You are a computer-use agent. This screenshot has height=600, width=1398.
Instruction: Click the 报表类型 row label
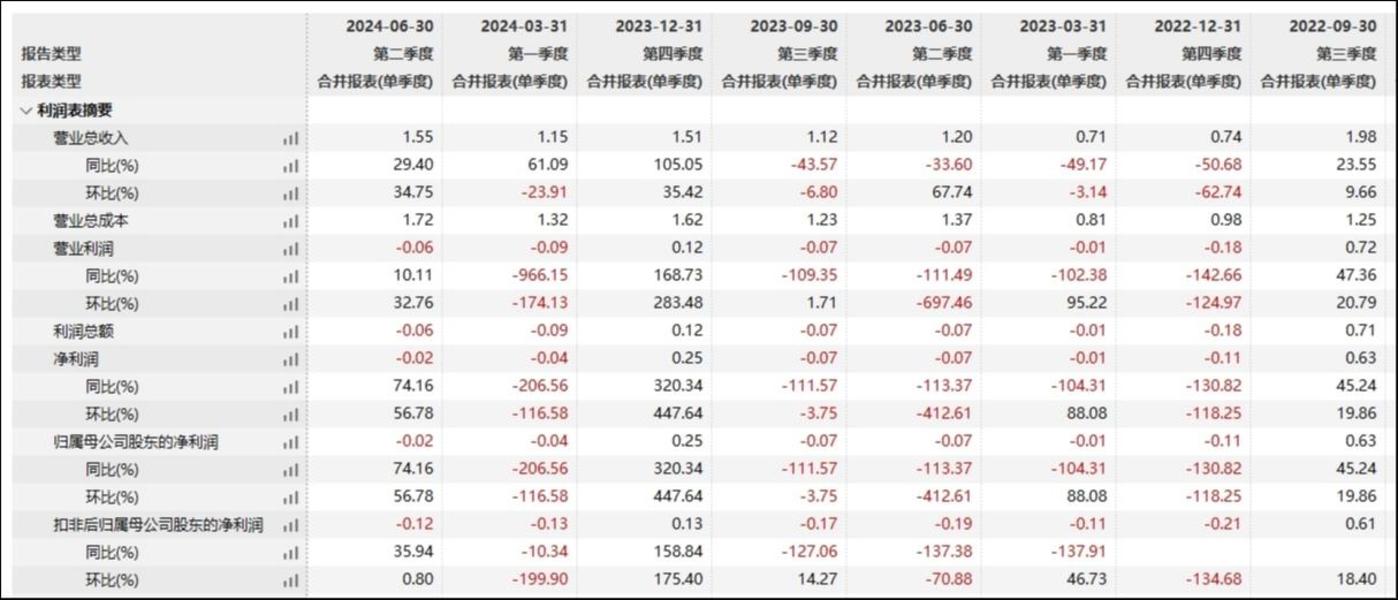[51, 82]
